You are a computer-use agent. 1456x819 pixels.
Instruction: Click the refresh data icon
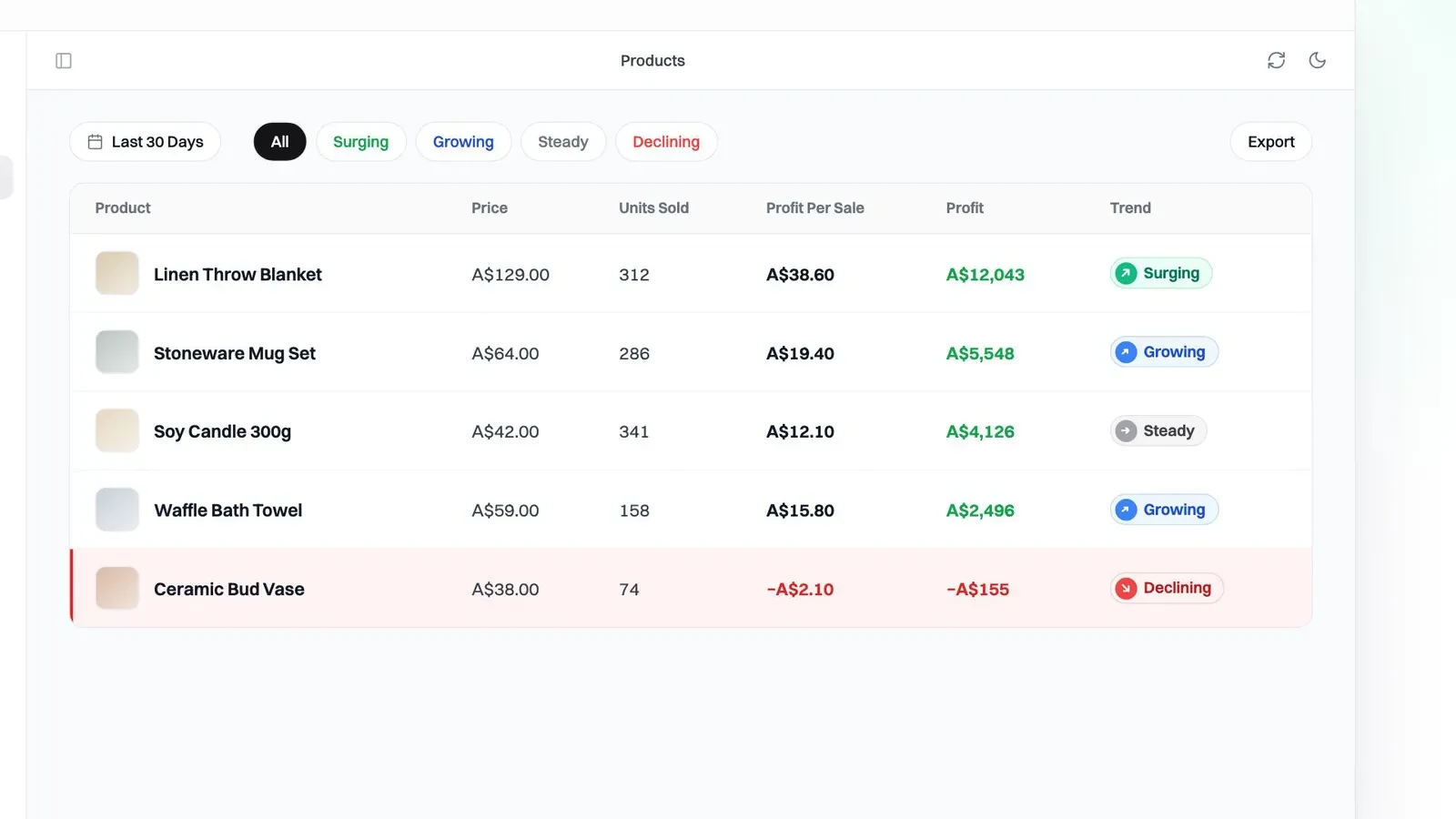1276,60
